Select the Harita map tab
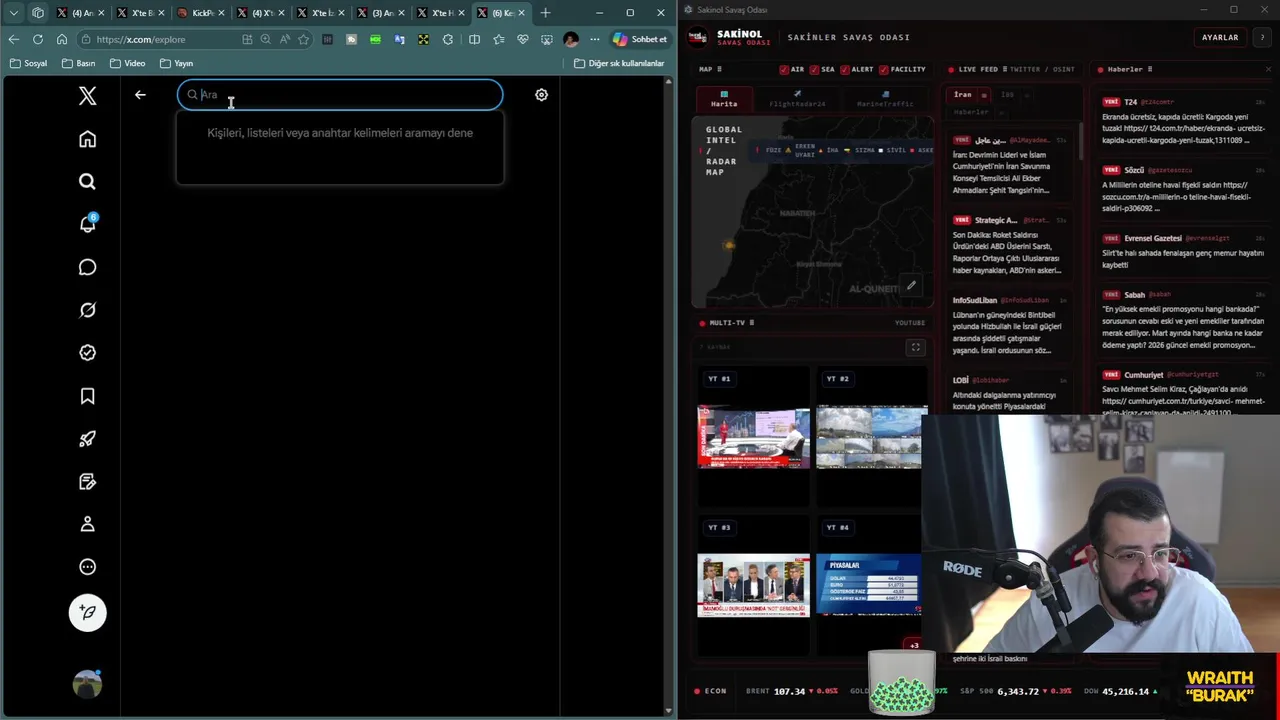Screen dimensions: 1280x720 point(724,99)
